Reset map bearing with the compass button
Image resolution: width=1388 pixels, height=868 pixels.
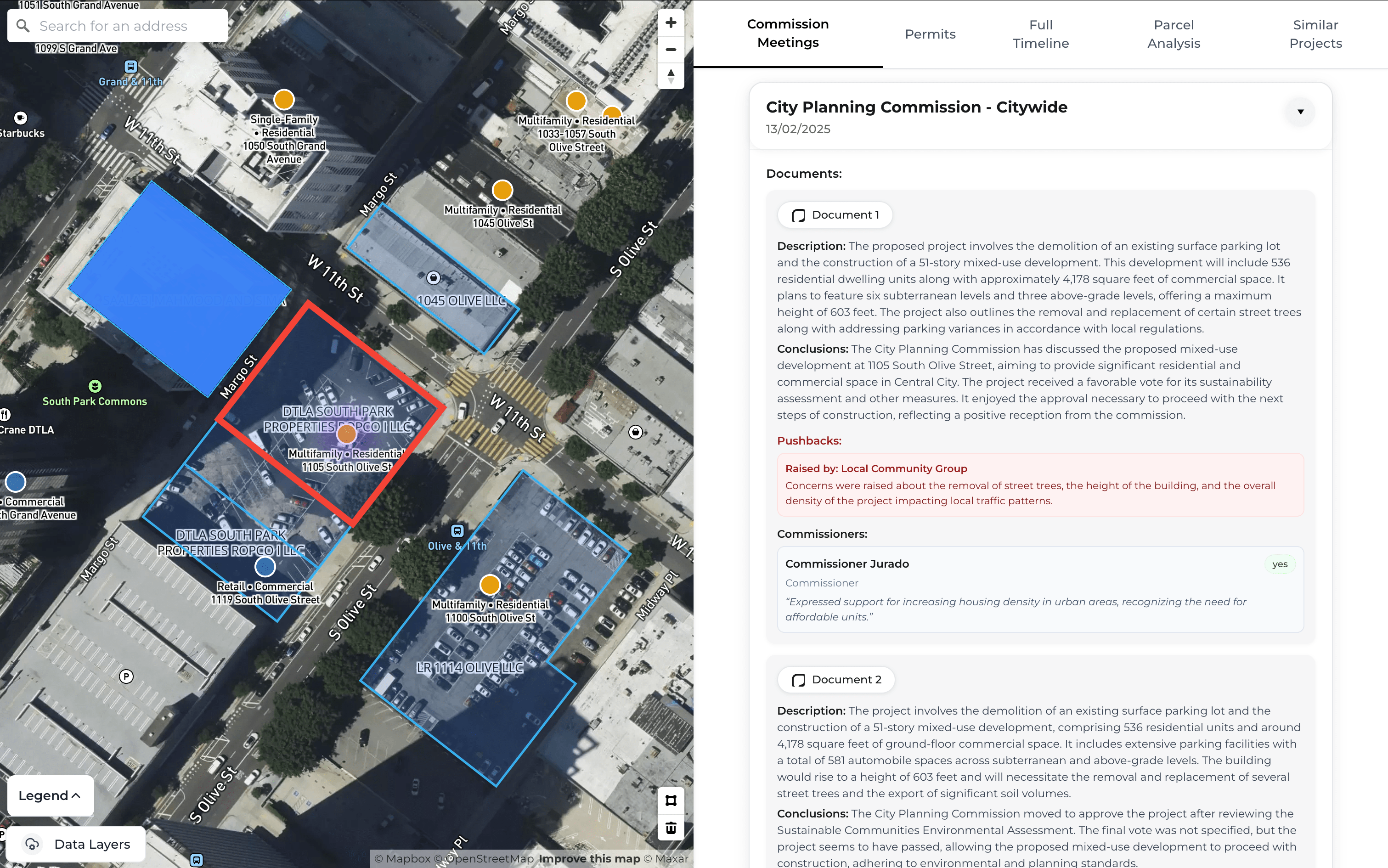pos(671,76)
